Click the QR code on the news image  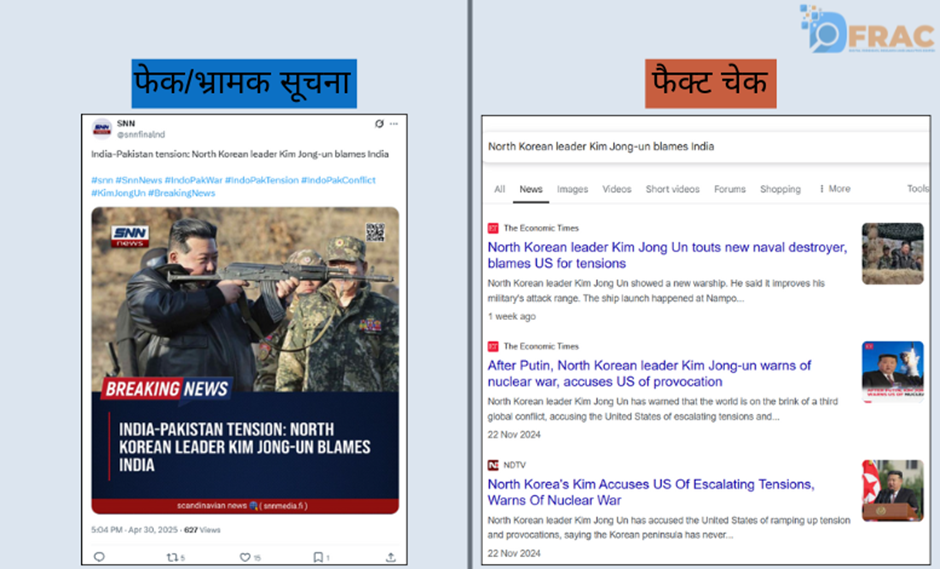375,232
